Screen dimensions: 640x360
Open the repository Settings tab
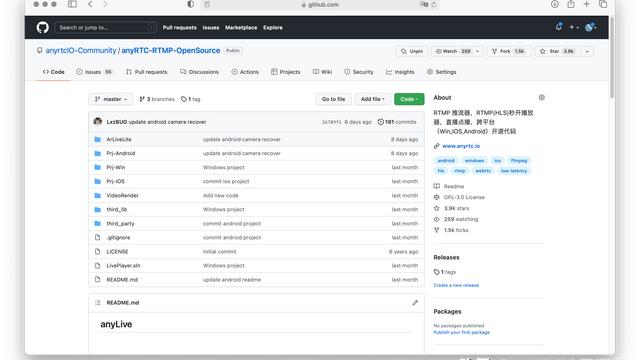[441, 72]
